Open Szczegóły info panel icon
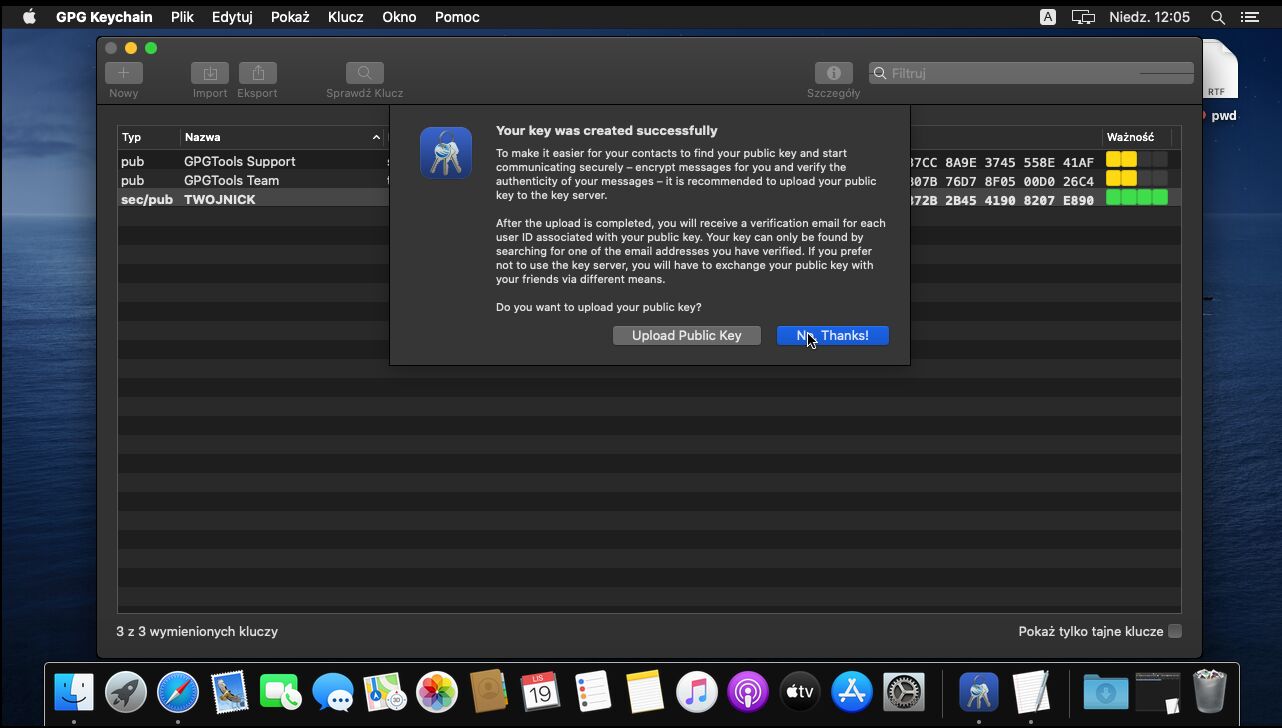 [x=833, y=73]
